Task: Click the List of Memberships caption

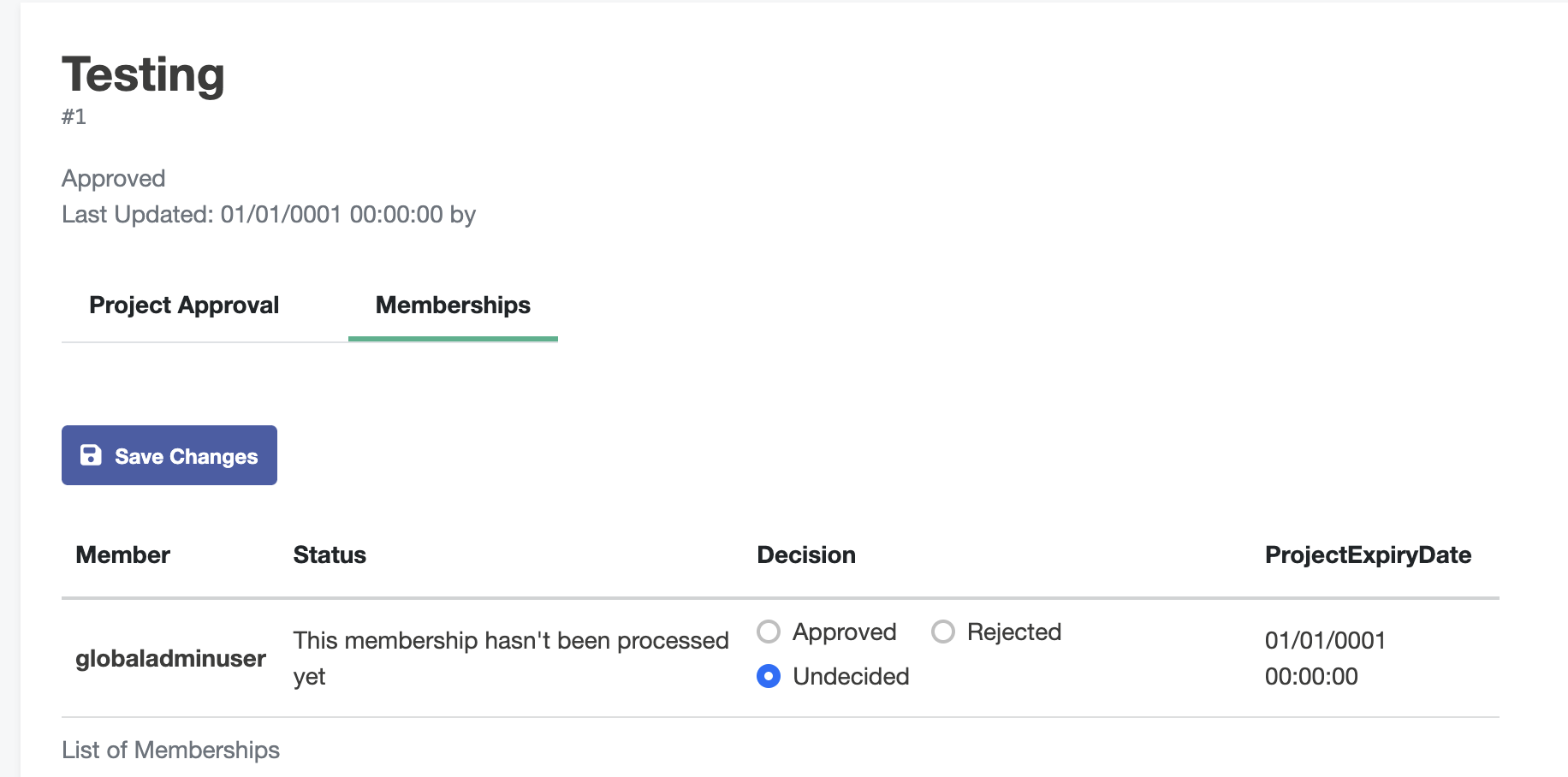Action: click(x=170, y=750)
